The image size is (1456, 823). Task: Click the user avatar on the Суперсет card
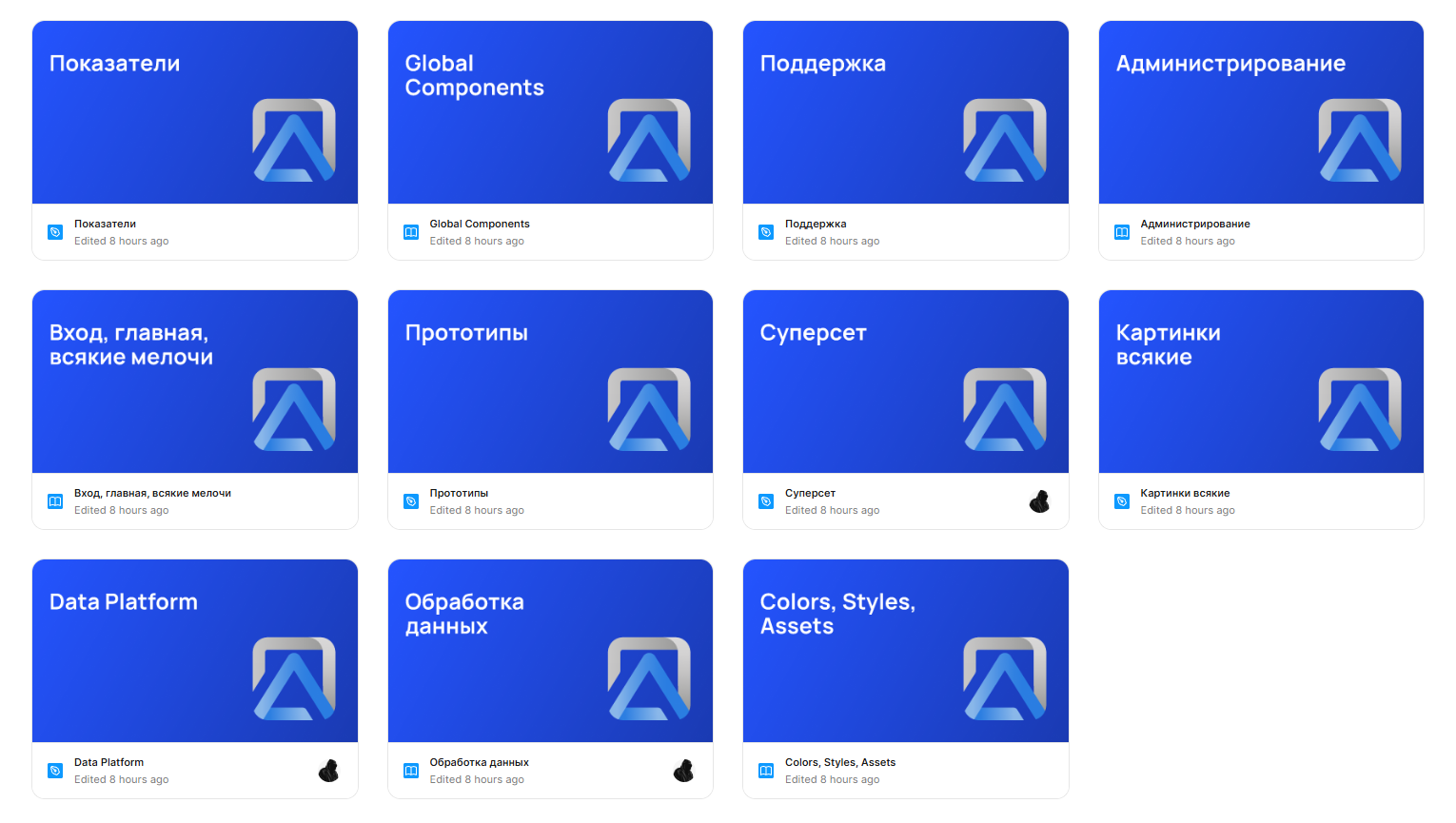[1039, 501]
